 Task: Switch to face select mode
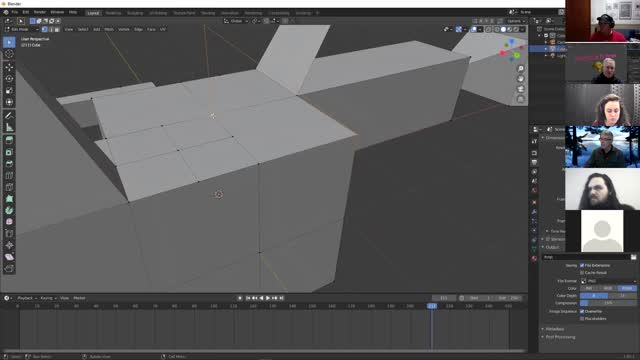[x=57, y=29]
